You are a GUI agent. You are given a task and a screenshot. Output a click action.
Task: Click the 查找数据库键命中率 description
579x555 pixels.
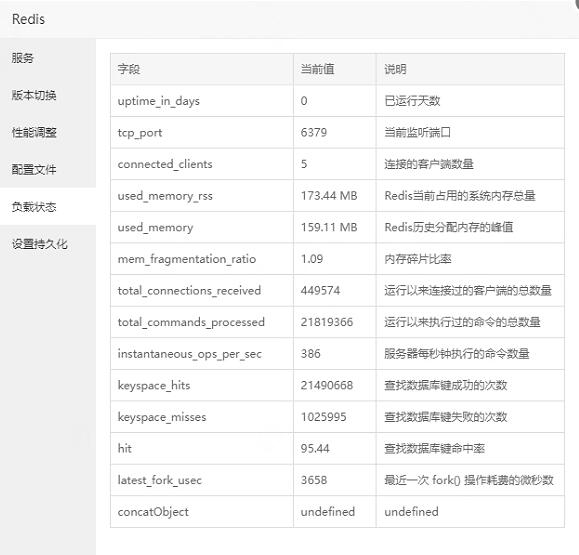(x=435, y=449)
